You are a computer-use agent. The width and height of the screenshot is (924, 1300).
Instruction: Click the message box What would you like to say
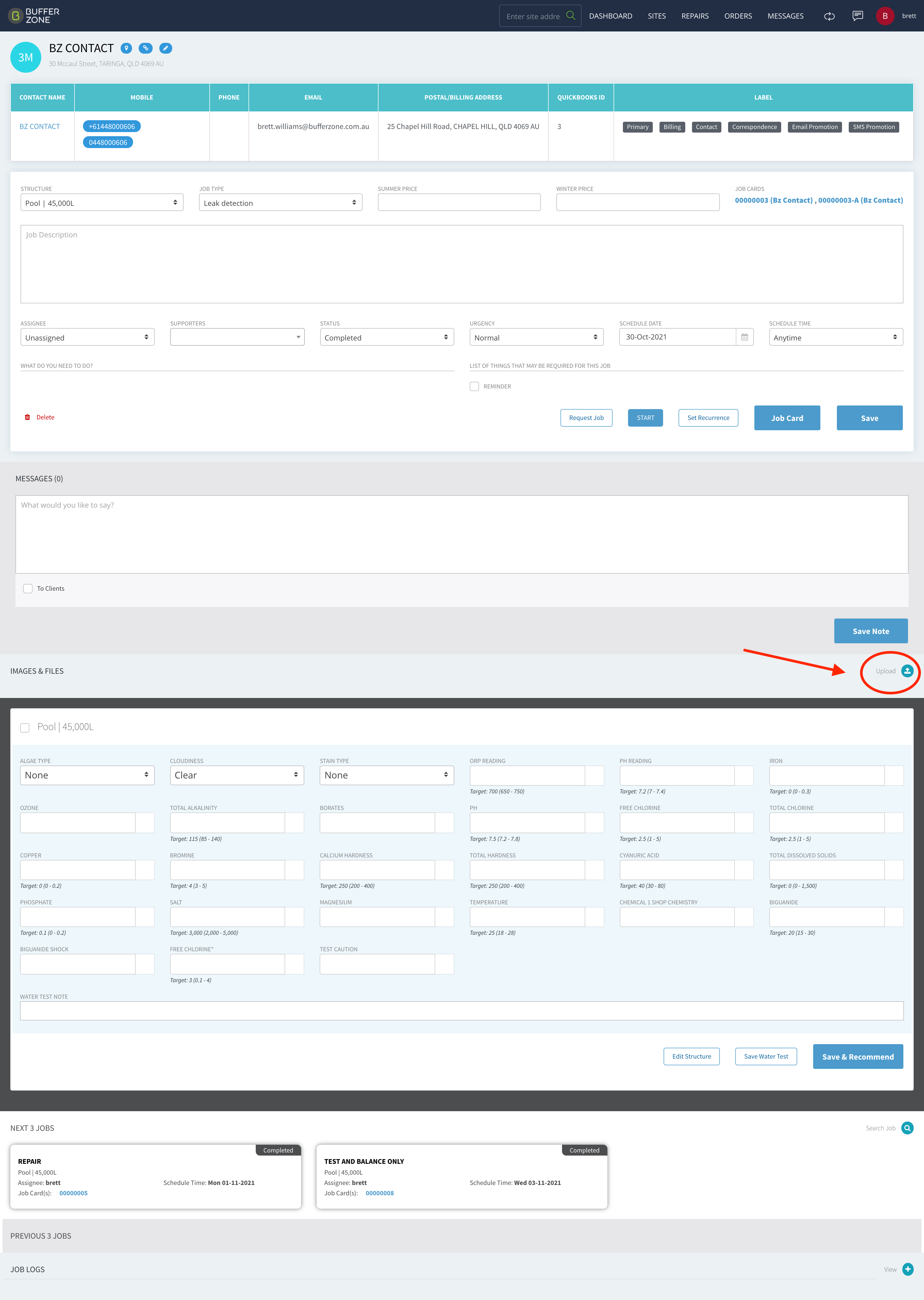pyautogui.click(x=461, y=534)
